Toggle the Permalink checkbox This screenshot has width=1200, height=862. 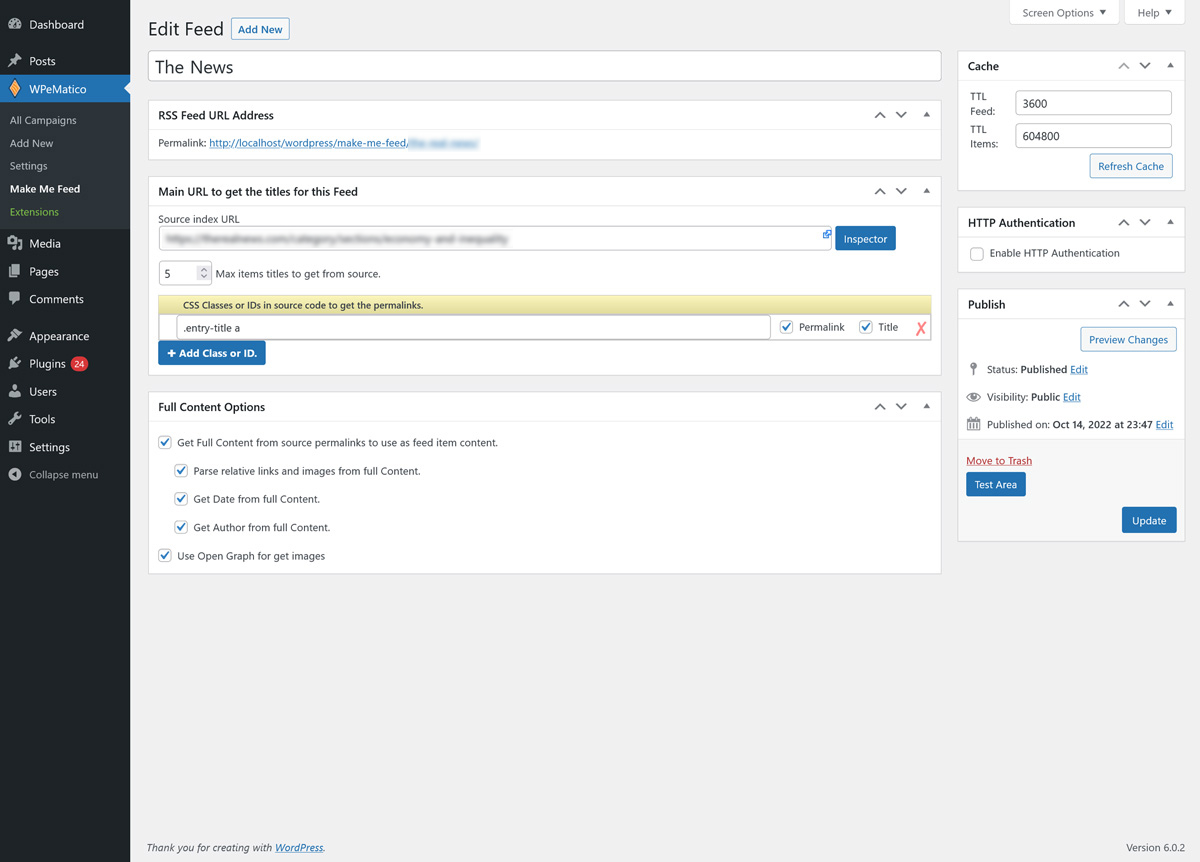pos(786,327)
